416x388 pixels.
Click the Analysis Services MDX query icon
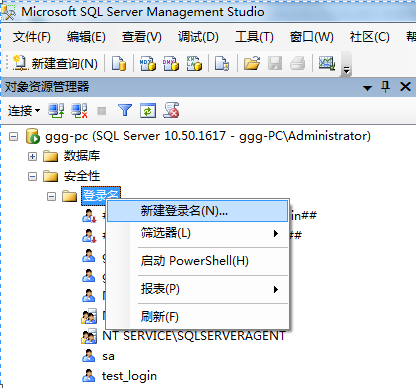[x=148, y=63]
